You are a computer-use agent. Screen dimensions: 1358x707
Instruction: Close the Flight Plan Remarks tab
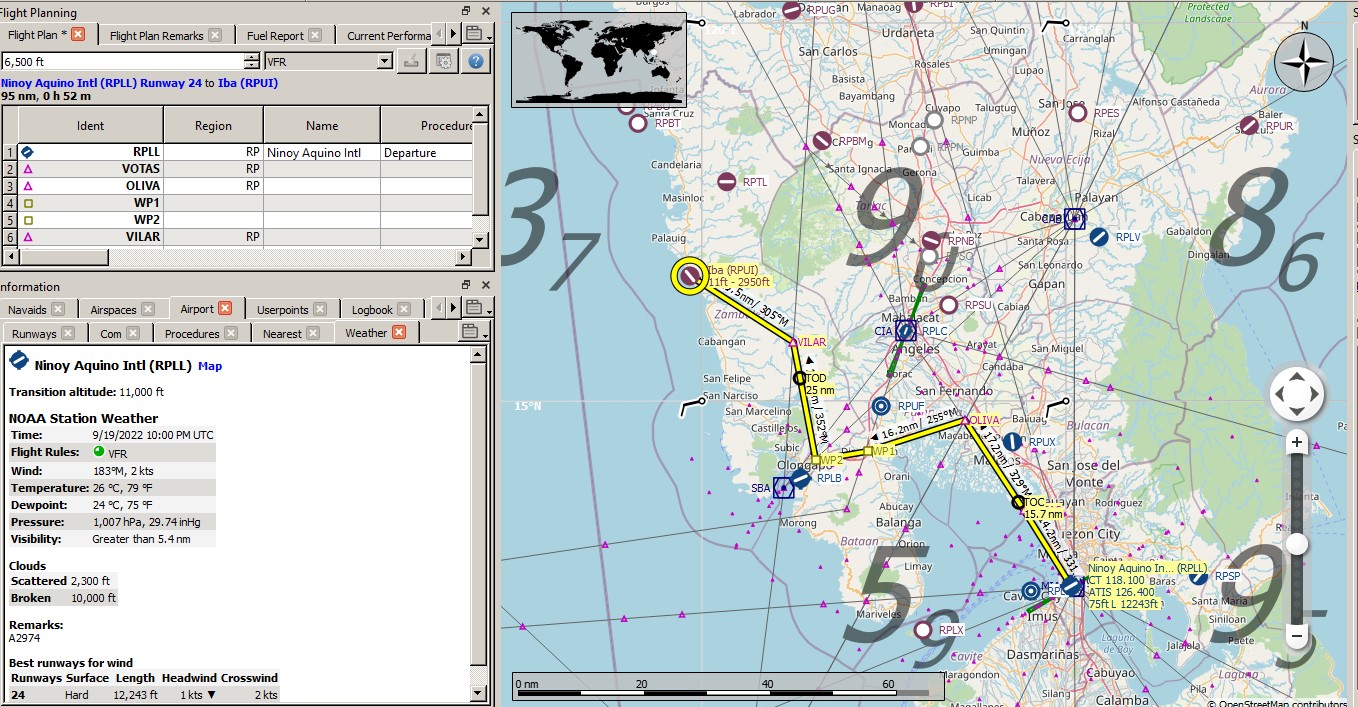pos(213,35)
